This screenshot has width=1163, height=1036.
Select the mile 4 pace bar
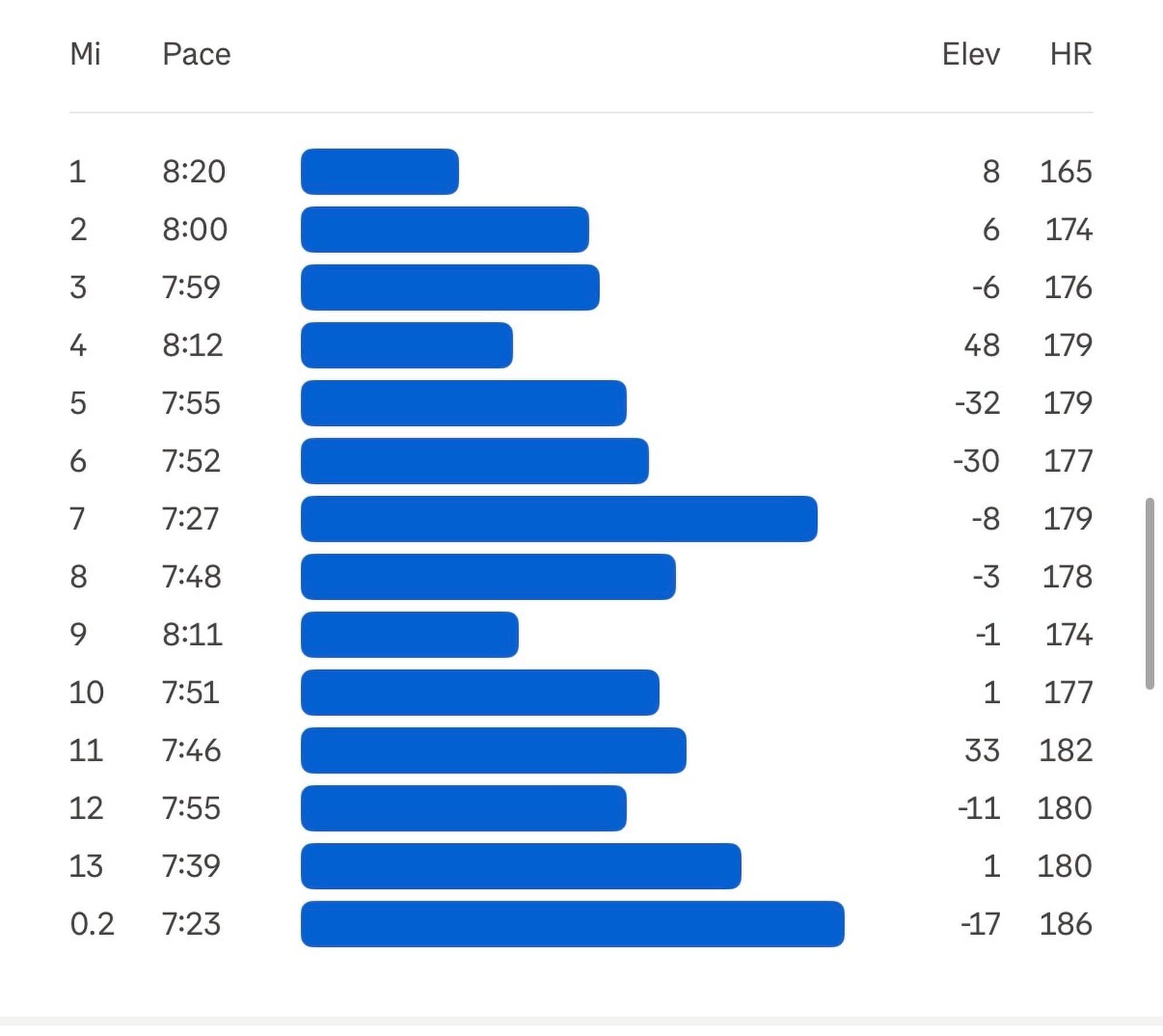coord(406,345)
